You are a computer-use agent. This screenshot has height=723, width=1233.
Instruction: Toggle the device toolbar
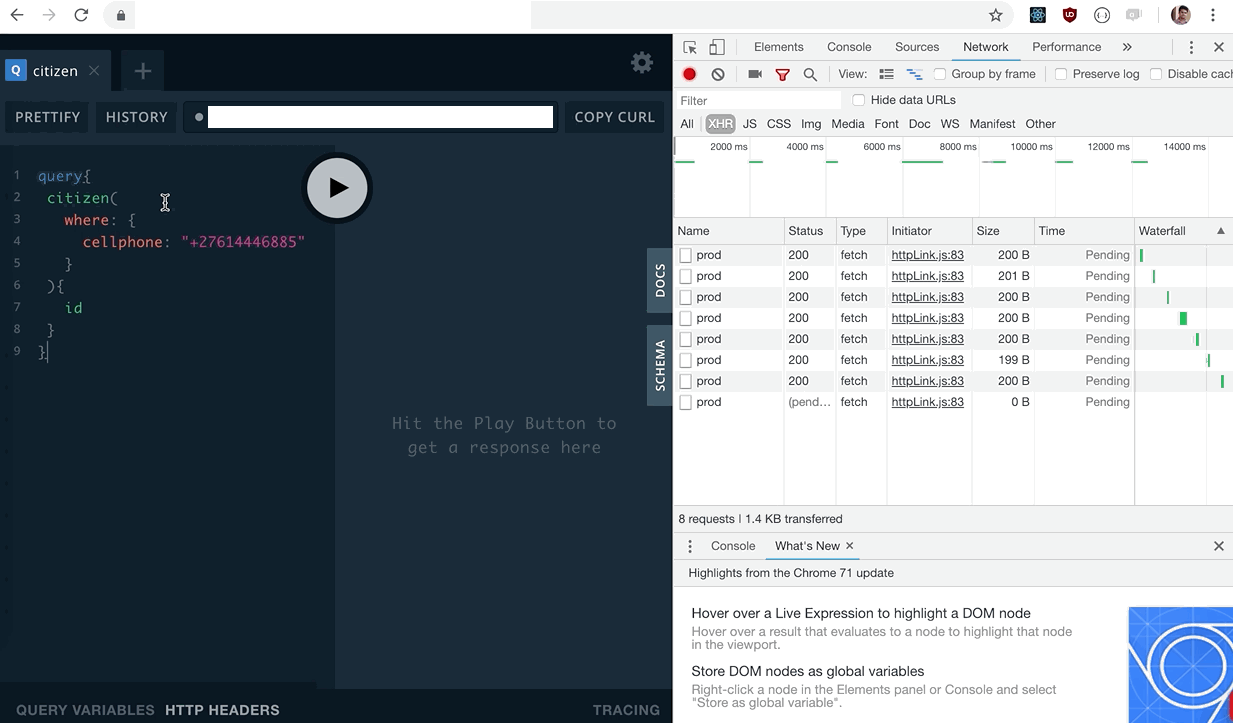pyautogui.click(x=716, y=46)
